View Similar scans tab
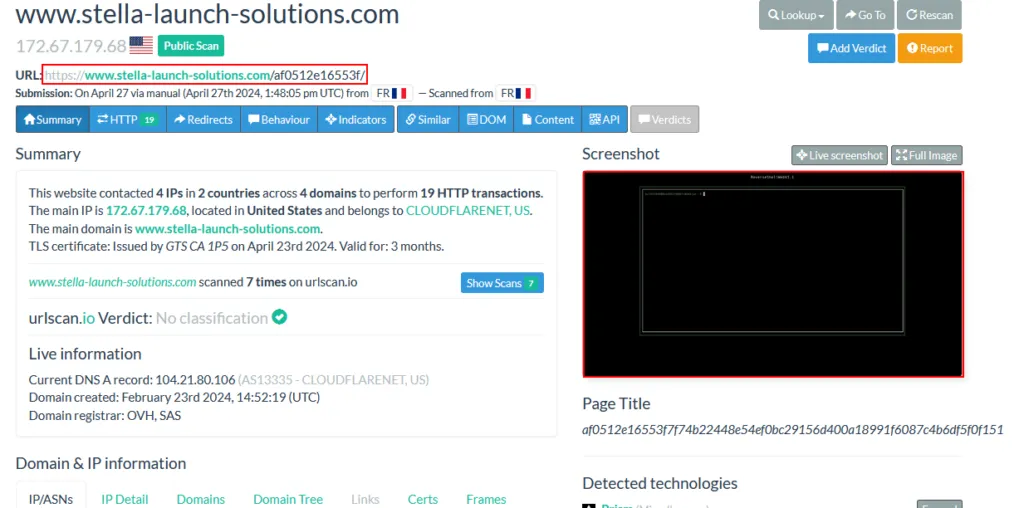The height and width of the screenshot is (508, 1024). 428,119
